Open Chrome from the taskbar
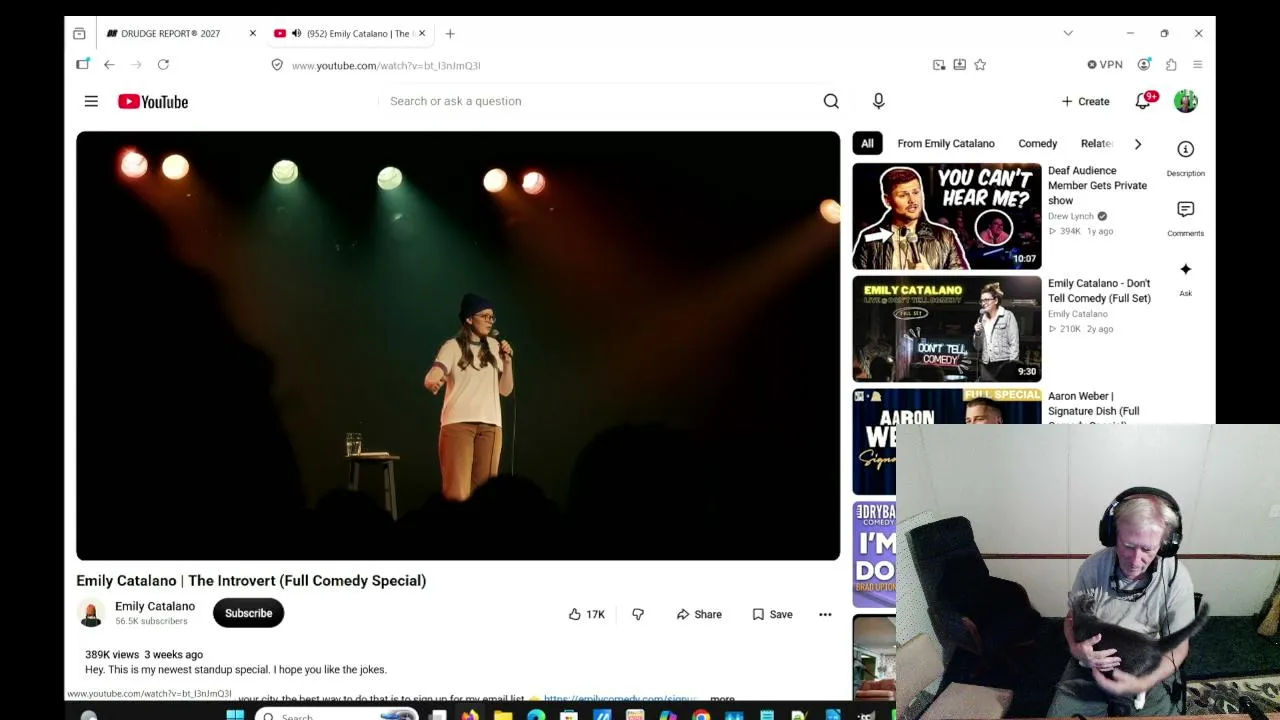Image resolution: width=1280 pixels, height=720 pixels. click(701, 715)
